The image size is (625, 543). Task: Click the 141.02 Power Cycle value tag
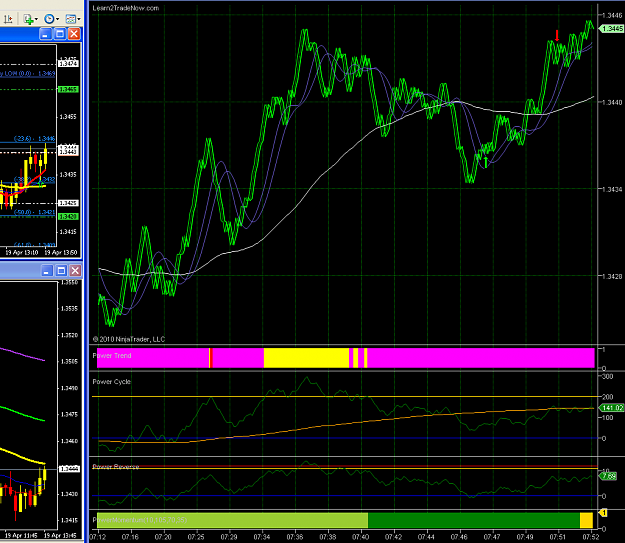coord(612,408)
